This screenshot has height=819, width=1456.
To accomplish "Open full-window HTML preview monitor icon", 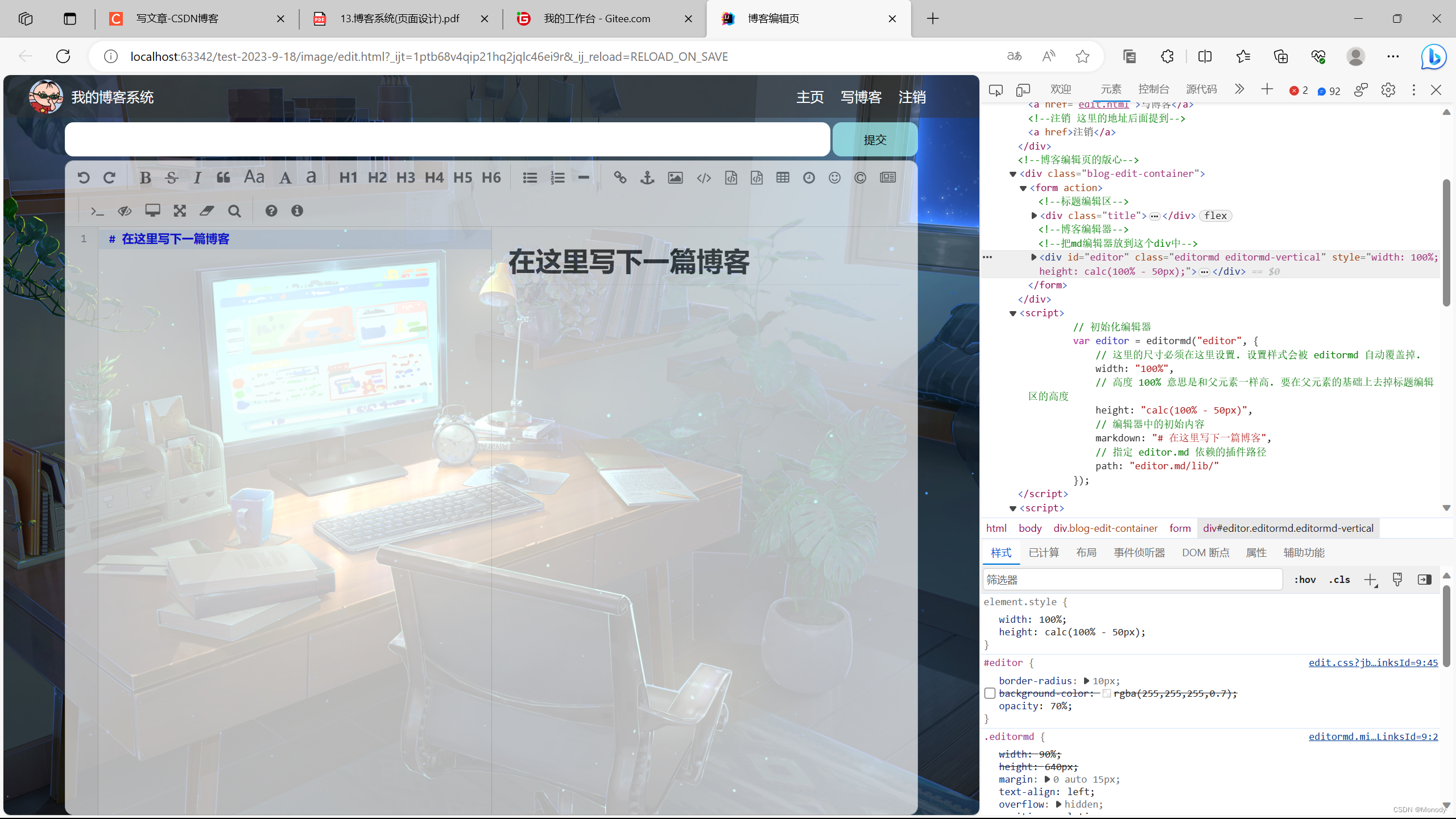I will [152, 211].
